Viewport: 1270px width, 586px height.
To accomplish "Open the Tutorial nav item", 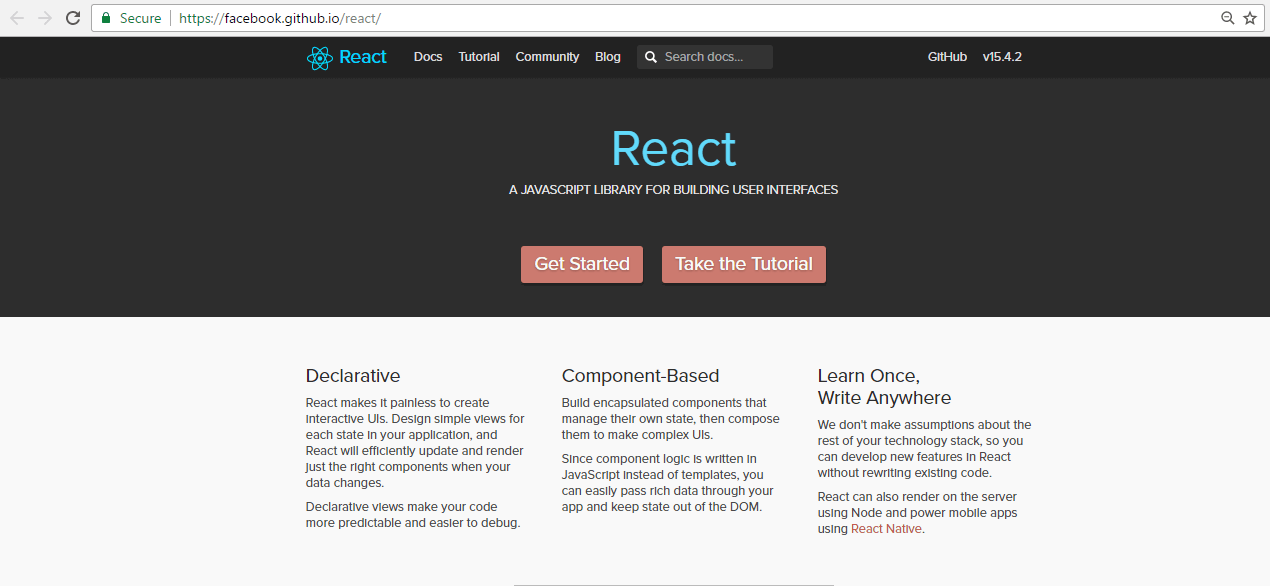I will click(x=479, y=57).
